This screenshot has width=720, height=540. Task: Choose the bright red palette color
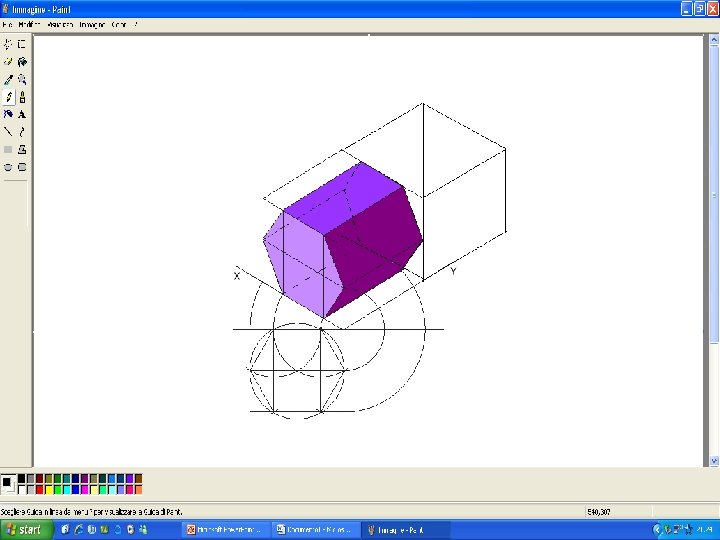pos(39,490)
